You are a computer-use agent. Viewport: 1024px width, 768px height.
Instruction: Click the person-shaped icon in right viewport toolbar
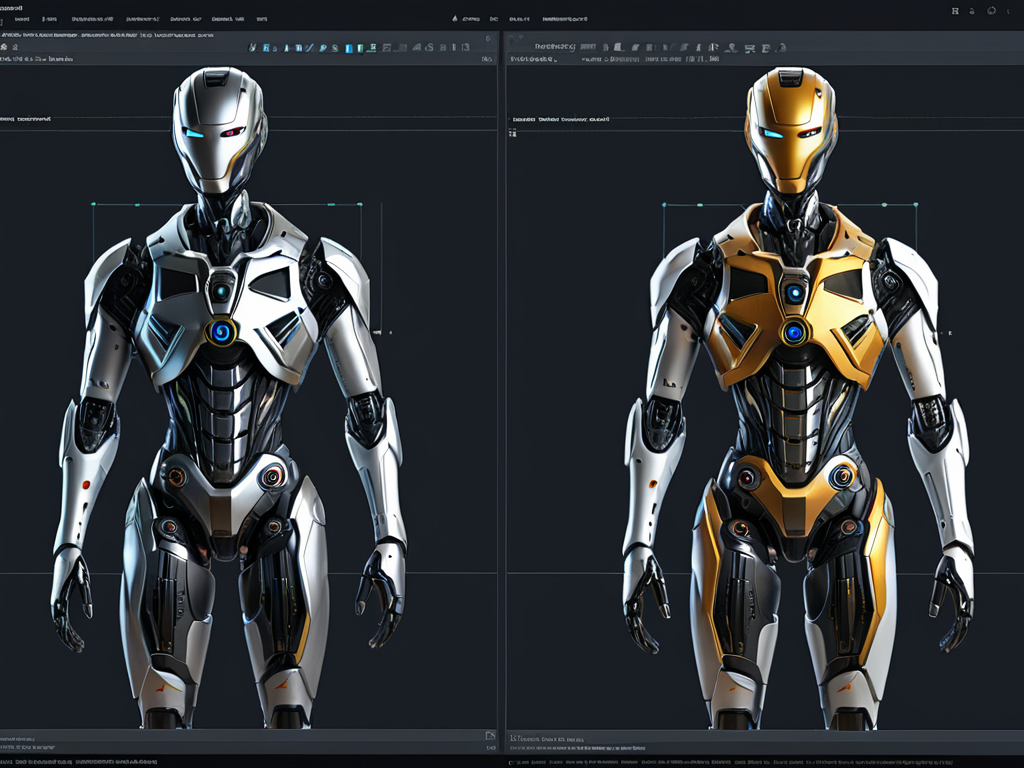(x=733, y=47)
